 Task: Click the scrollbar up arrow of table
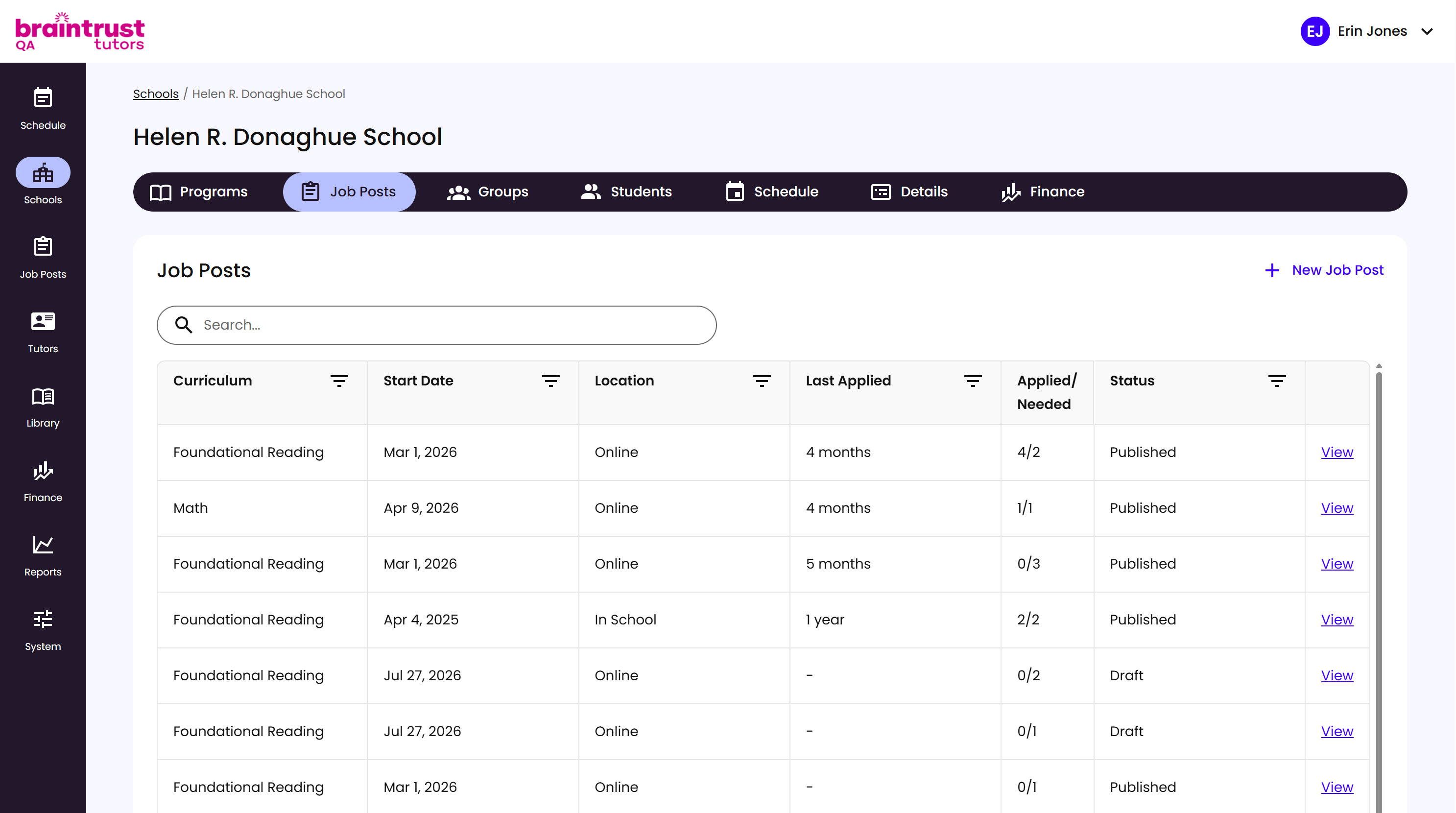click(1379, 366)
